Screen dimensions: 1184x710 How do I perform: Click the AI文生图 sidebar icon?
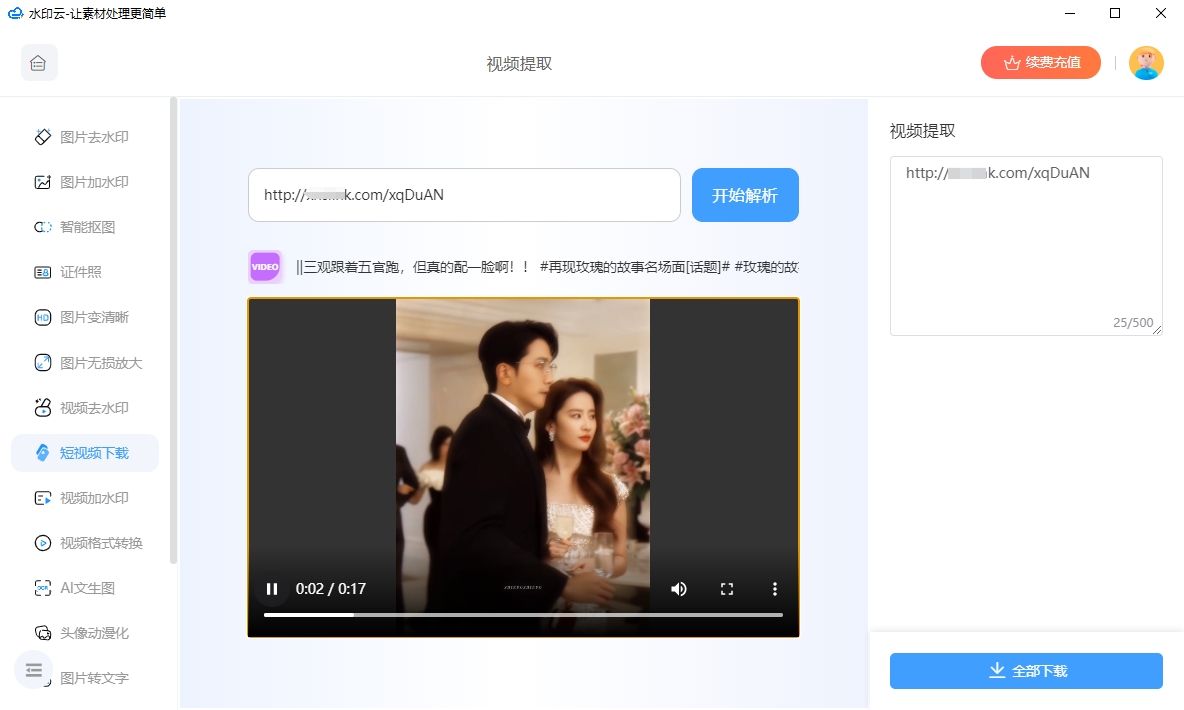click(43, 588)
